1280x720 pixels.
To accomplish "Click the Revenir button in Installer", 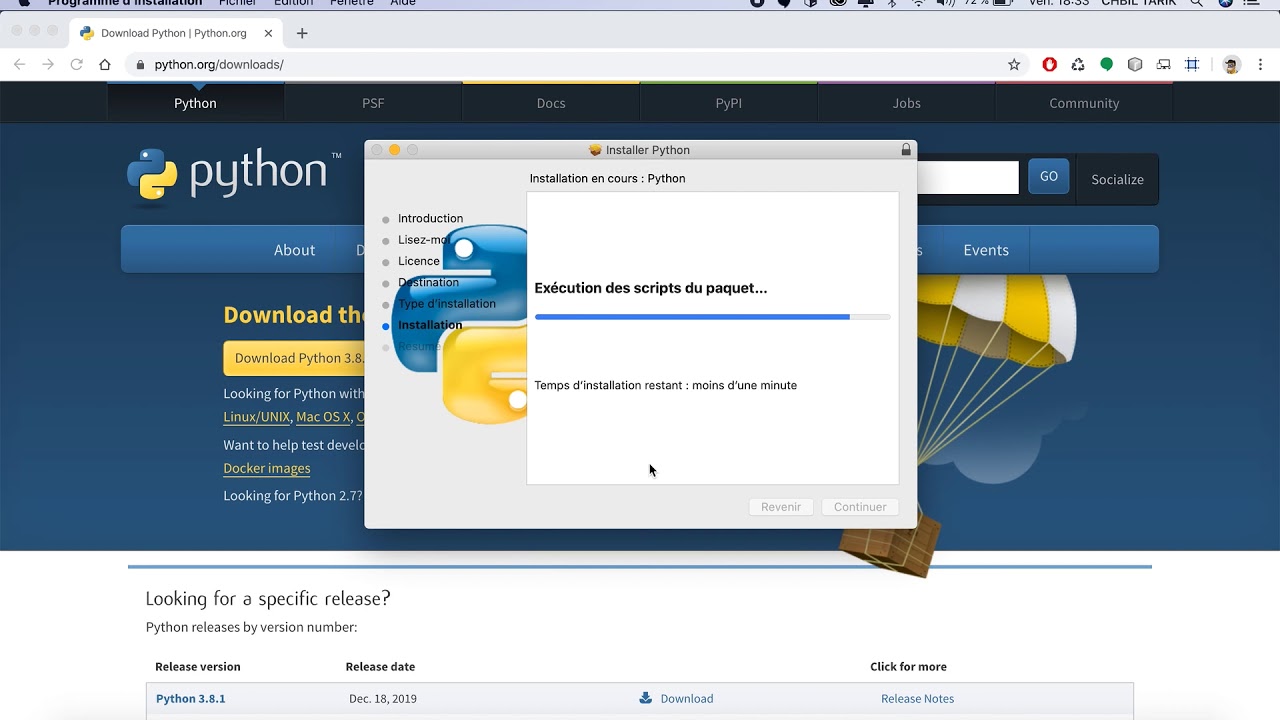I will [781, 507].
